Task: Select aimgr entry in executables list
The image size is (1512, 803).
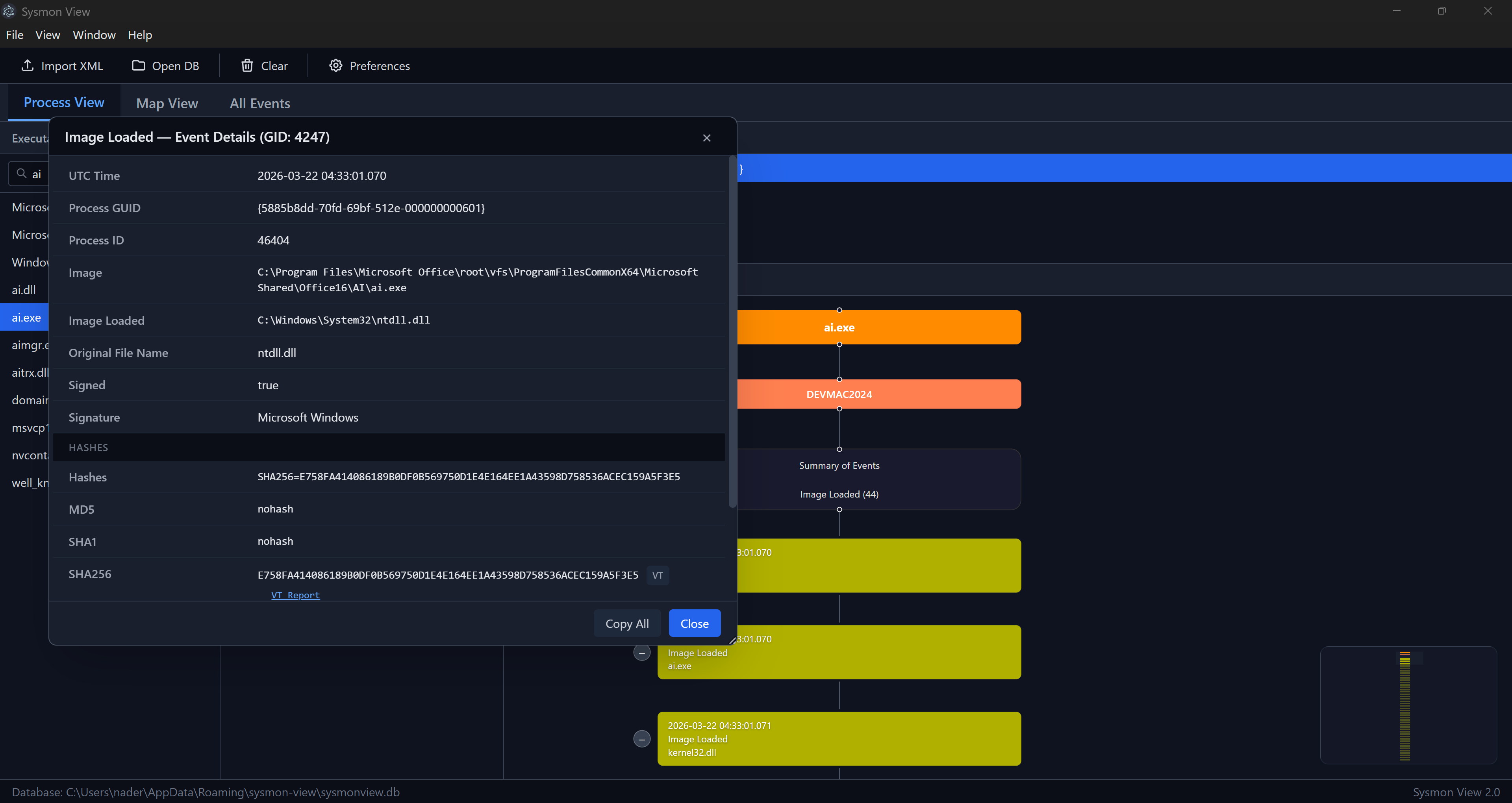Action: 24,344
